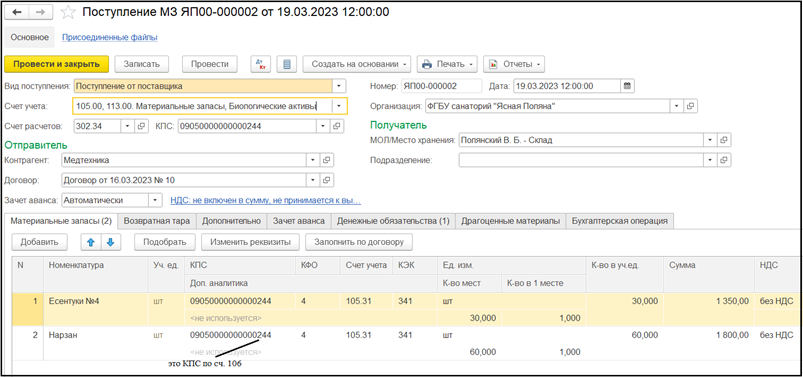This screenshot has height=377, width=803.
Task: Expand Контрагент dropdown
Action: (x=313, y=160)
